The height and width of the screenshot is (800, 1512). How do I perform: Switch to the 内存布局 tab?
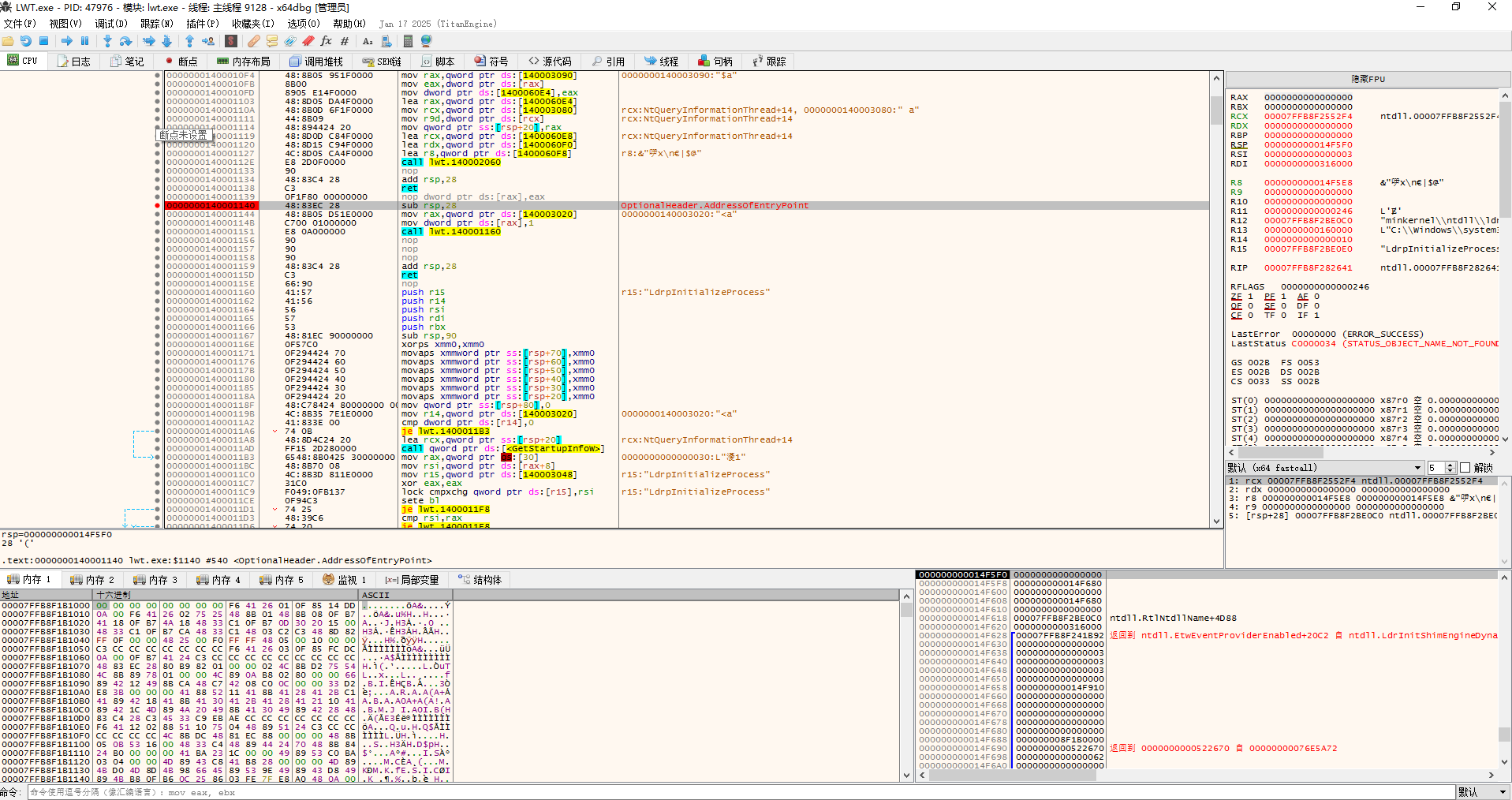(244, 62)
